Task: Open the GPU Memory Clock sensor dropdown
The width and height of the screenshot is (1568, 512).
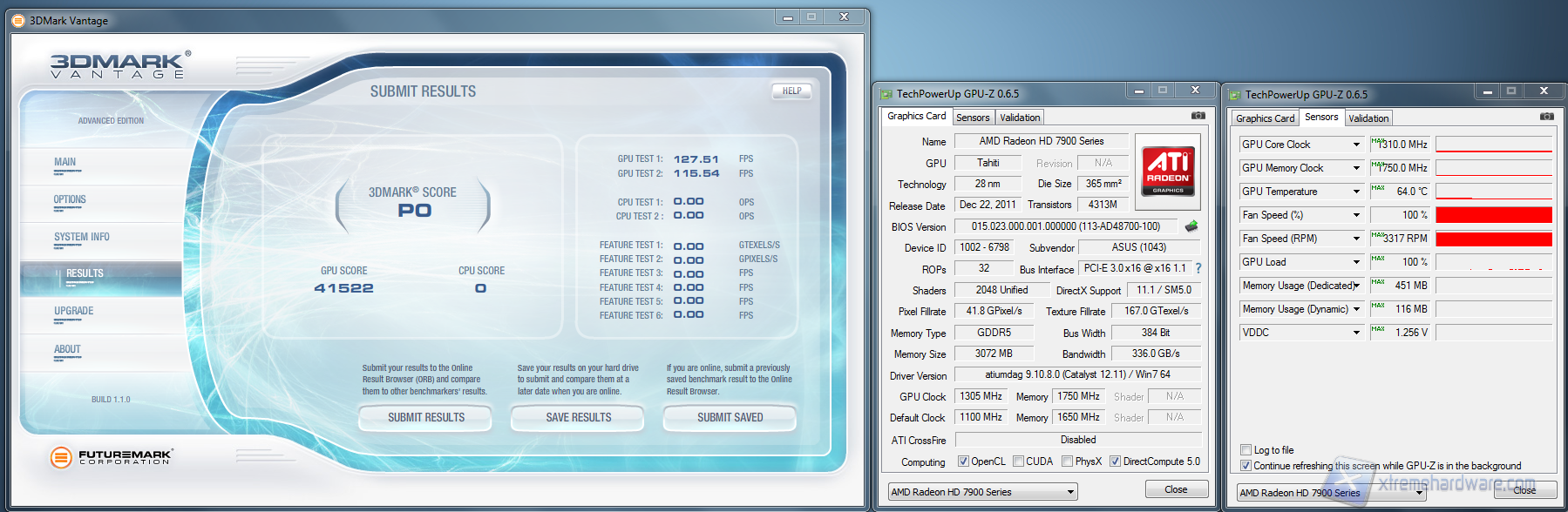Action: tap(1356, 168)
